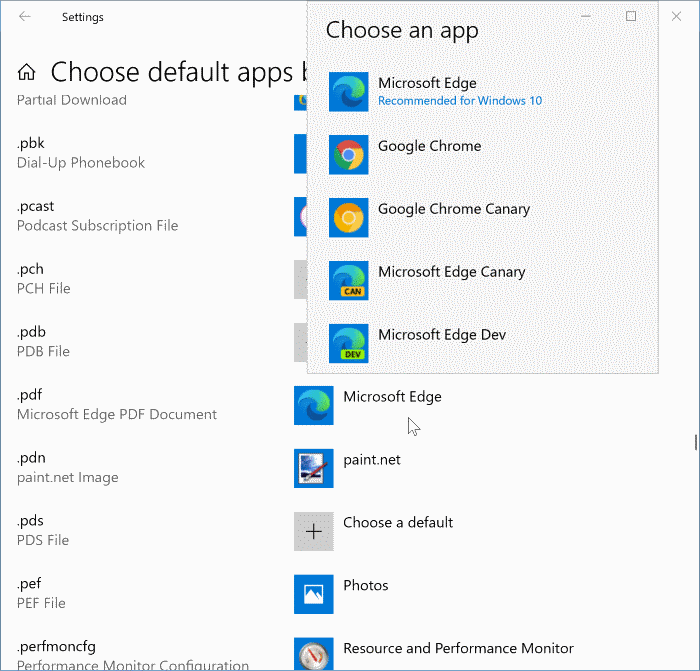Click the 'Partial Download' description
Image resolution: width=700 pixels, height=671 pixels.
point(72,100)
